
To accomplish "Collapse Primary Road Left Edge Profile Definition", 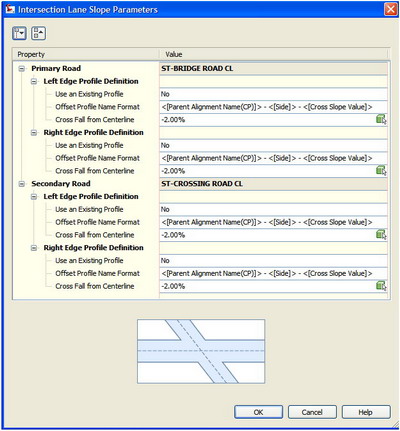I will (34, 81).
